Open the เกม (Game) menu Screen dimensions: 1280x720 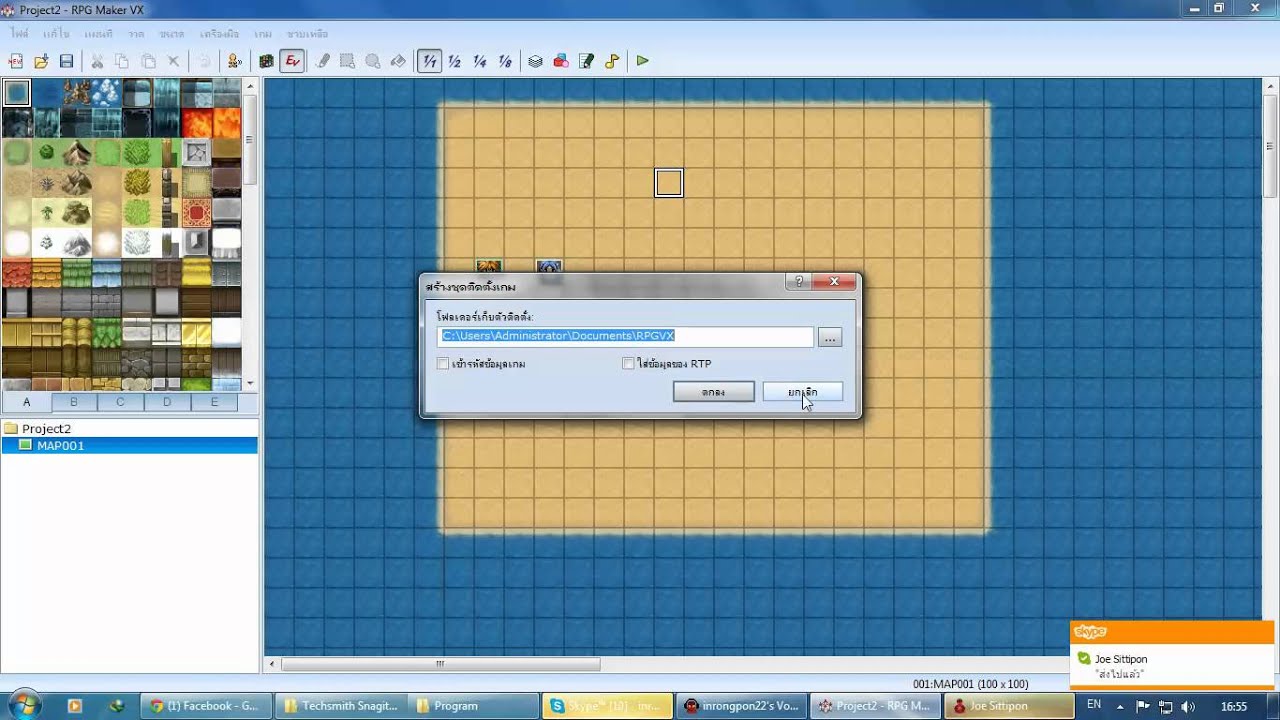(263, 34)
